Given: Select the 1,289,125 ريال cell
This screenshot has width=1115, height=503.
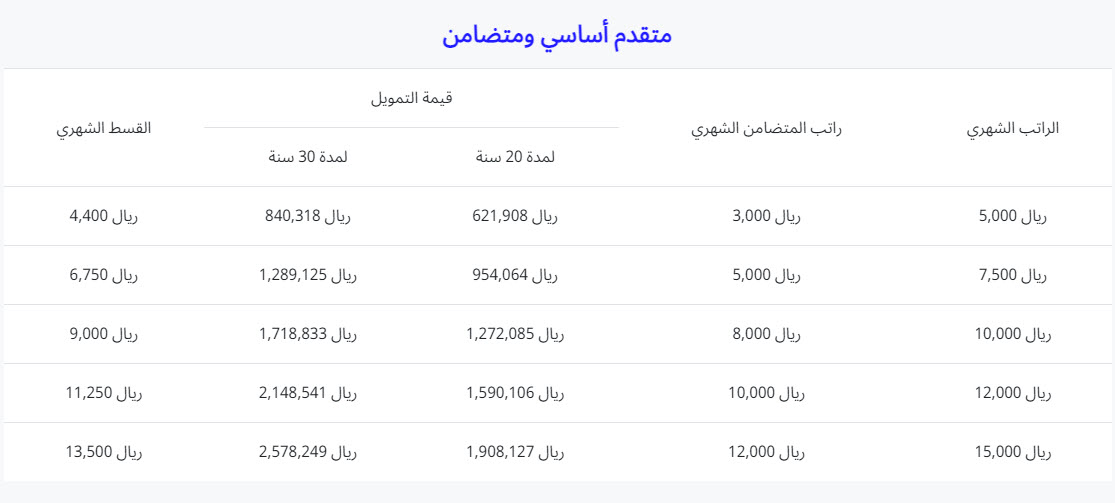Looking at the screenshot, I should 307,275.
